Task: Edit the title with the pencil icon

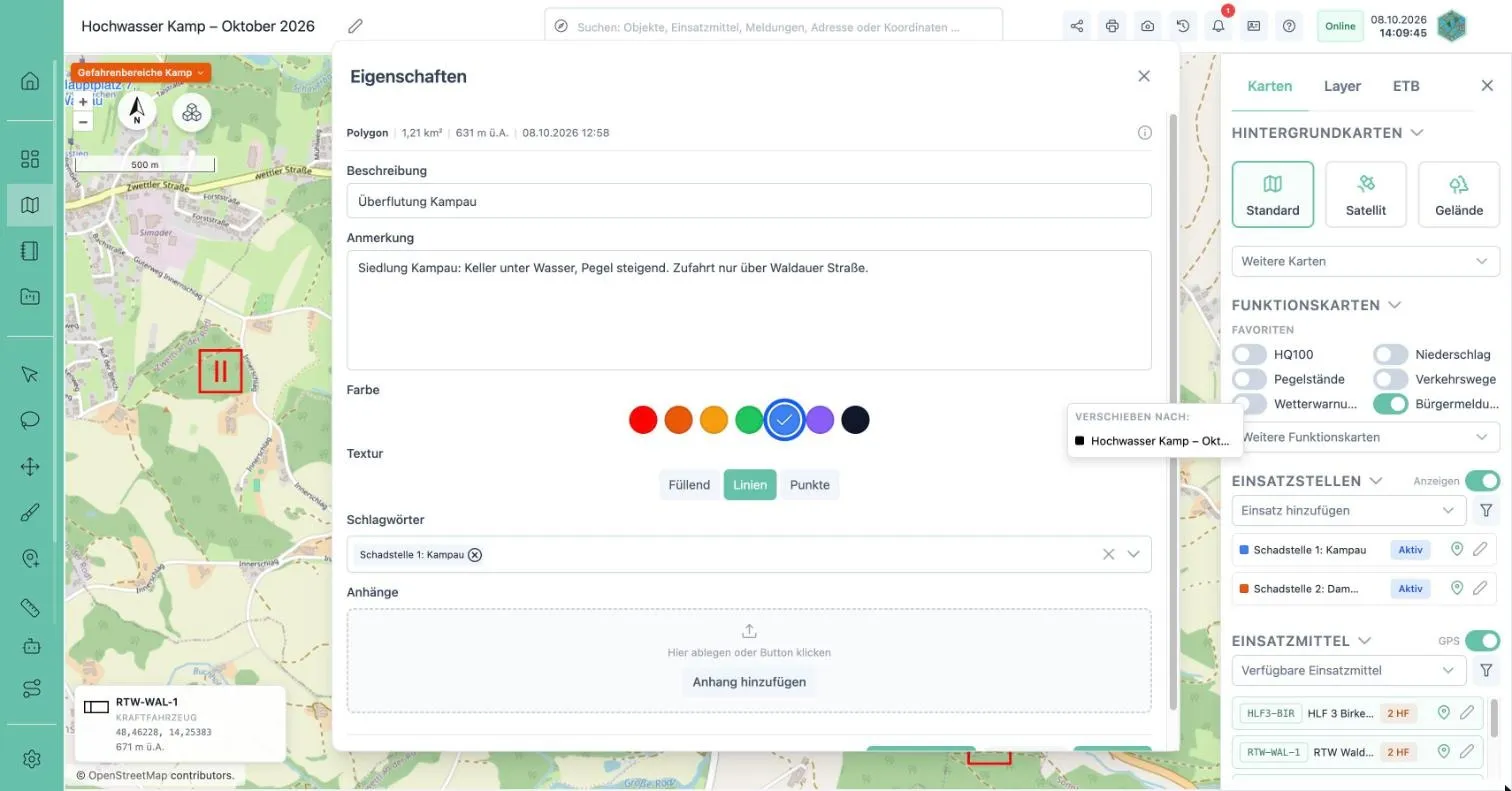Action: [x=355, y=26]
